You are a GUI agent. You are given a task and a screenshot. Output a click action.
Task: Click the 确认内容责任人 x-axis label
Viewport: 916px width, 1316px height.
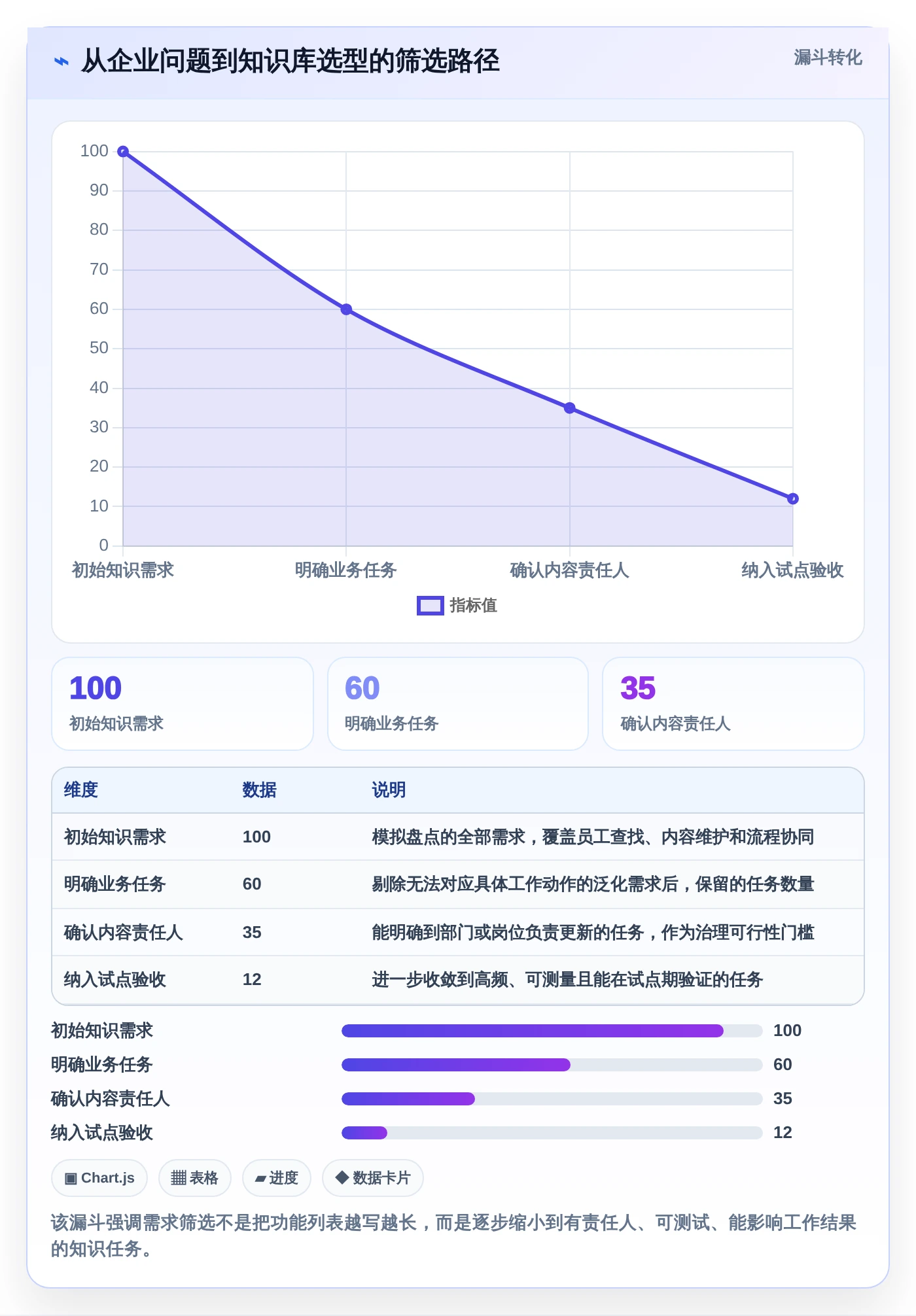point(570,570)
